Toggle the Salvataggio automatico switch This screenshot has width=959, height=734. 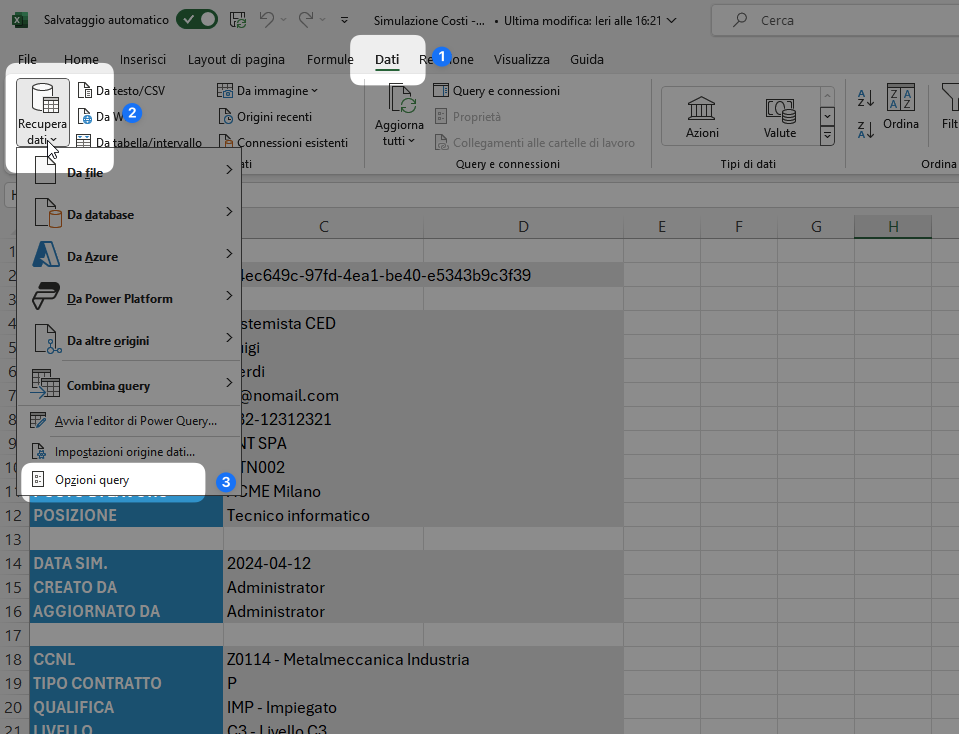coord(196,19)
